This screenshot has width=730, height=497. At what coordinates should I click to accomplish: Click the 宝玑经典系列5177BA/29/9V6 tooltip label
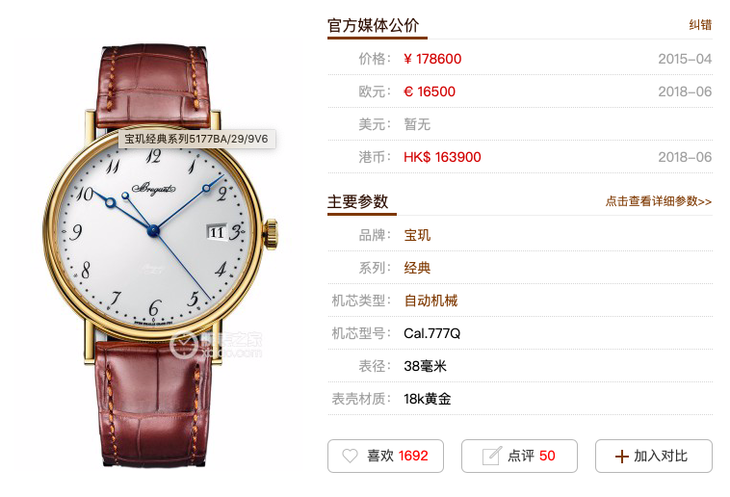[x=196, y=139]
